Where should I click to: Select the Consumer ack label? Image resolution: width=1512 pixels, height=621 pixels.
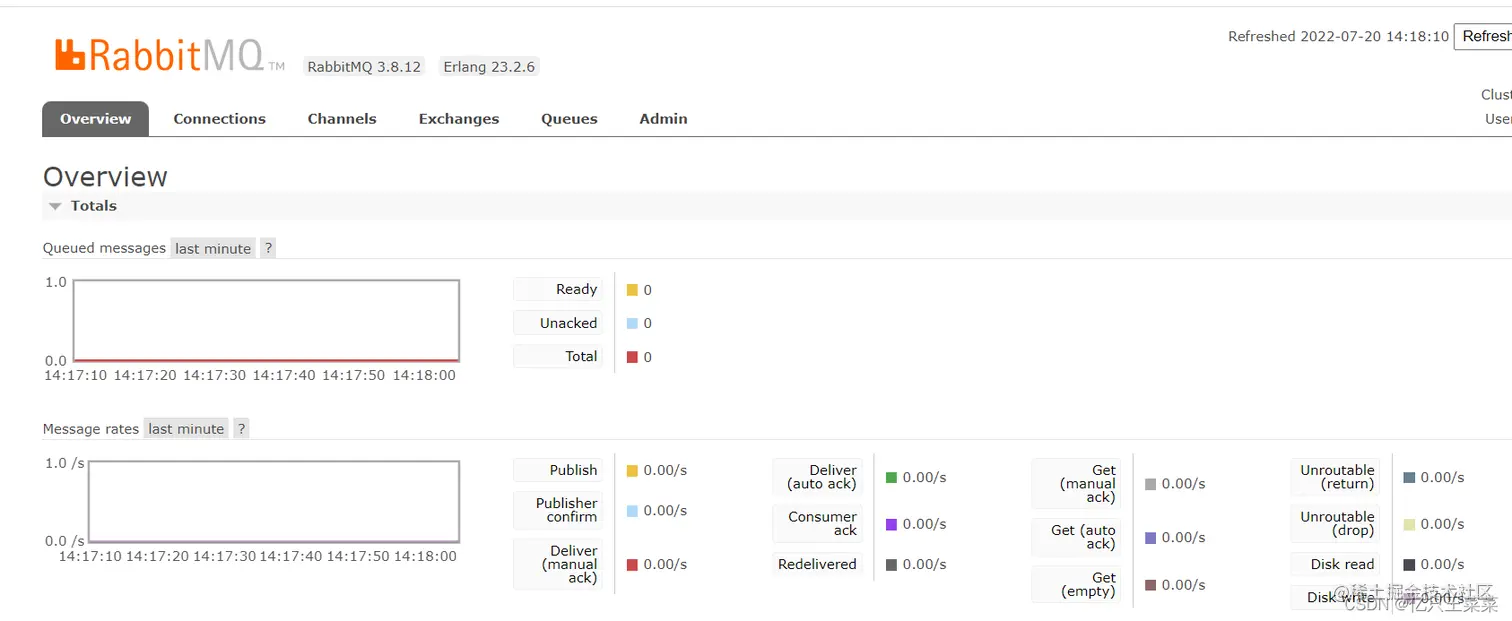tap(817, 524)
